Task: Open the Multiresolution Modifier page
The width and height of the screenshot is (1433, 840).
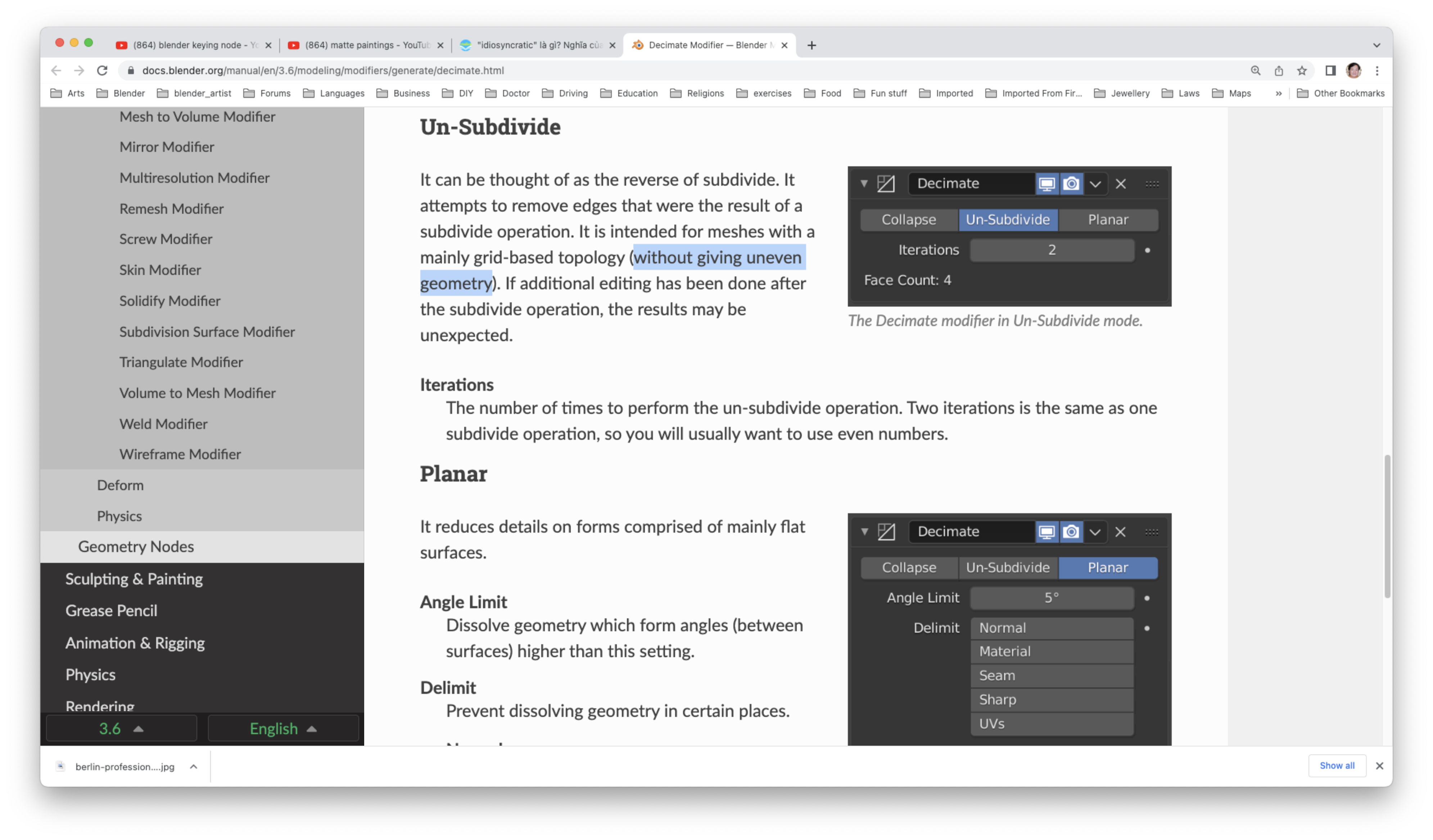Action: 194,177
